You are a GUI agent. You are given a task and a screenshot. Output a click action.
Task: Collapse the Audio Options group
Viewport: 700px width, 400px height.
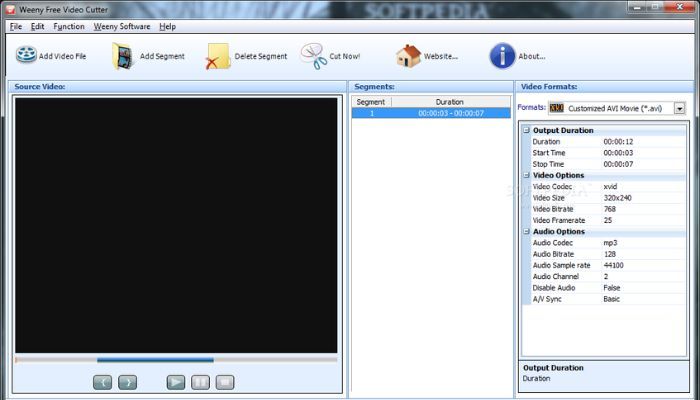coord(526,231)
